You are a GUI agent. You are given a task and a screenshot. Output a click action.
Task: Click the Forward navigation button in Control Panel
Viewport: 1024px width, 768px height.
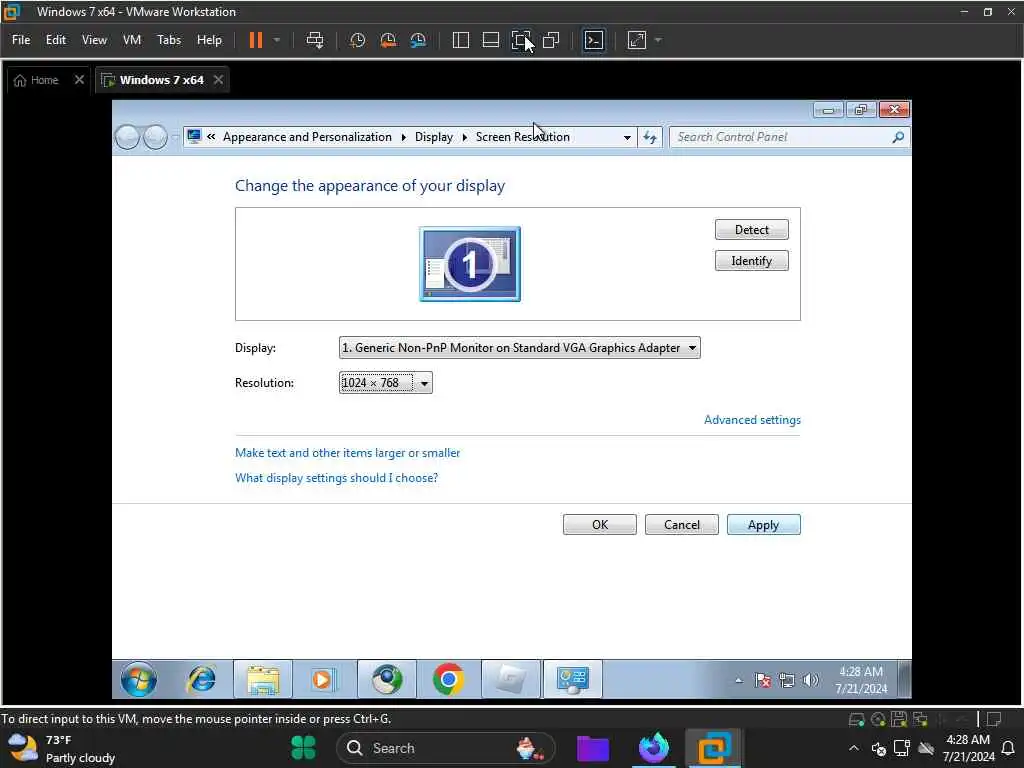pyautogui.click(x=155, y=137)
